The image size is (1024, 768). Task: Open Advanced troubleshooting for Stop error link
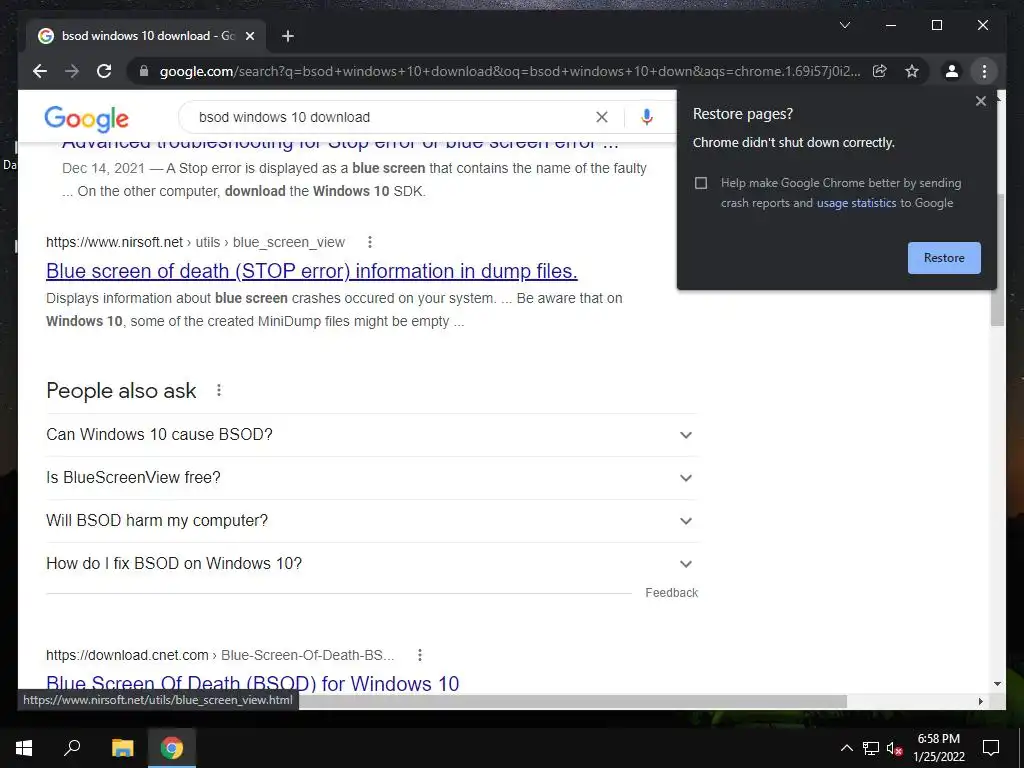pyautogui.click(x=340, y=142)
